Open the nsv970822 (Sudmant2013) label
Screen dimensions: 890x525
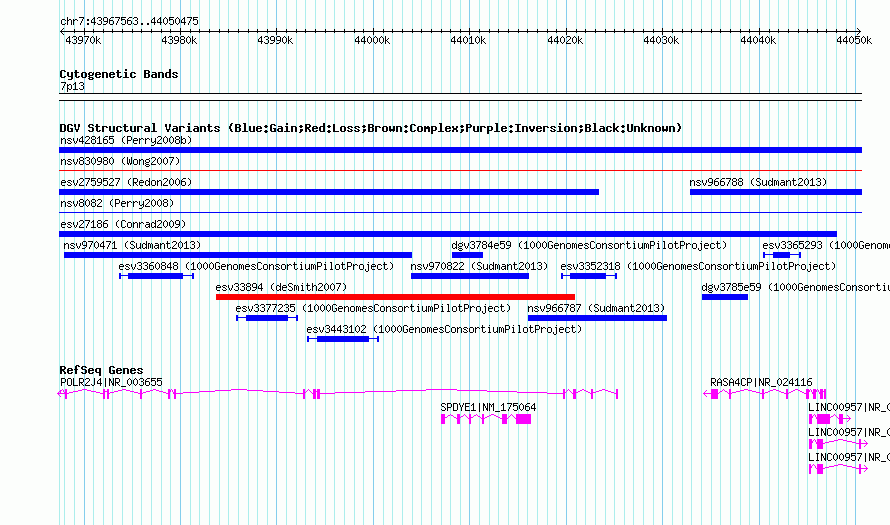tap(479, 266)
